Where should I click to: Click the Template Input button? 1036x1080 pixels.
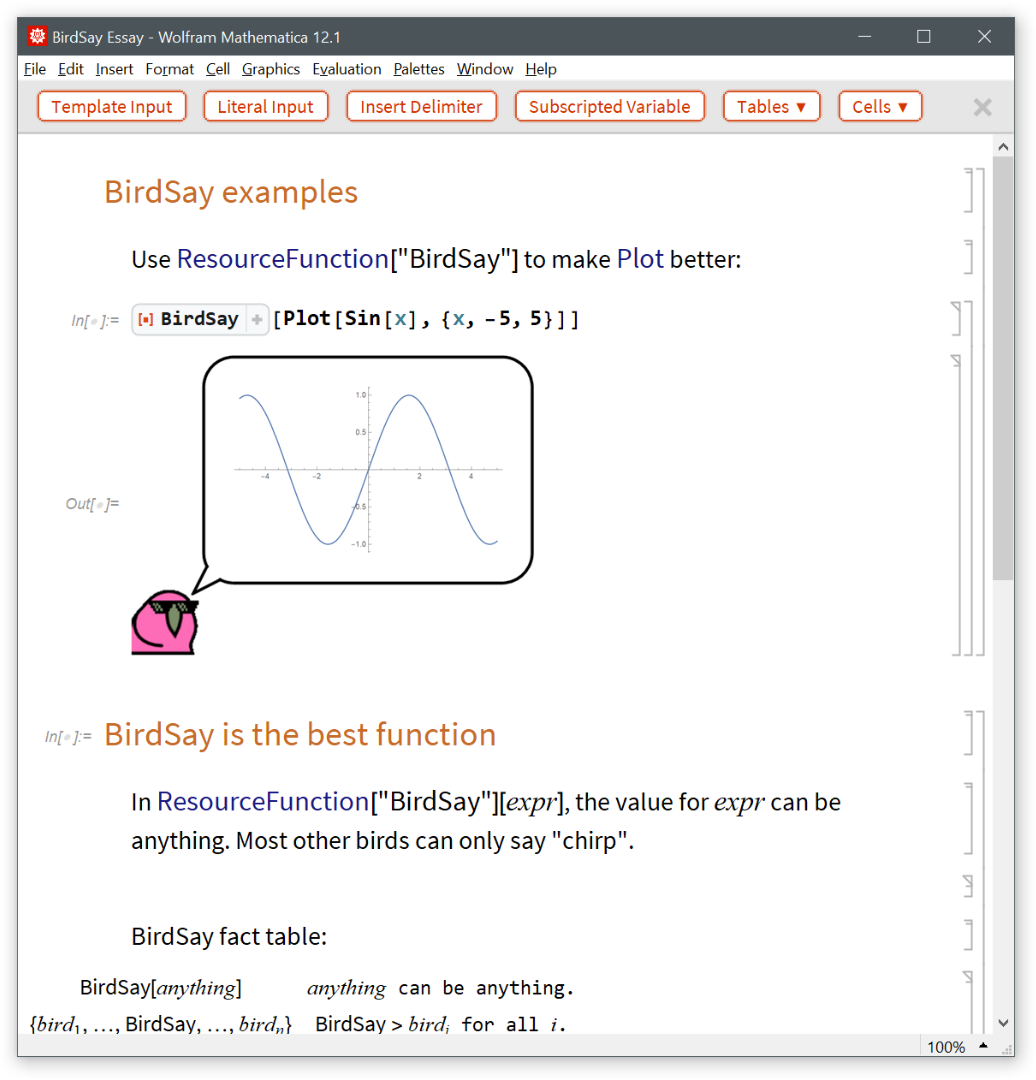[112, 107]
